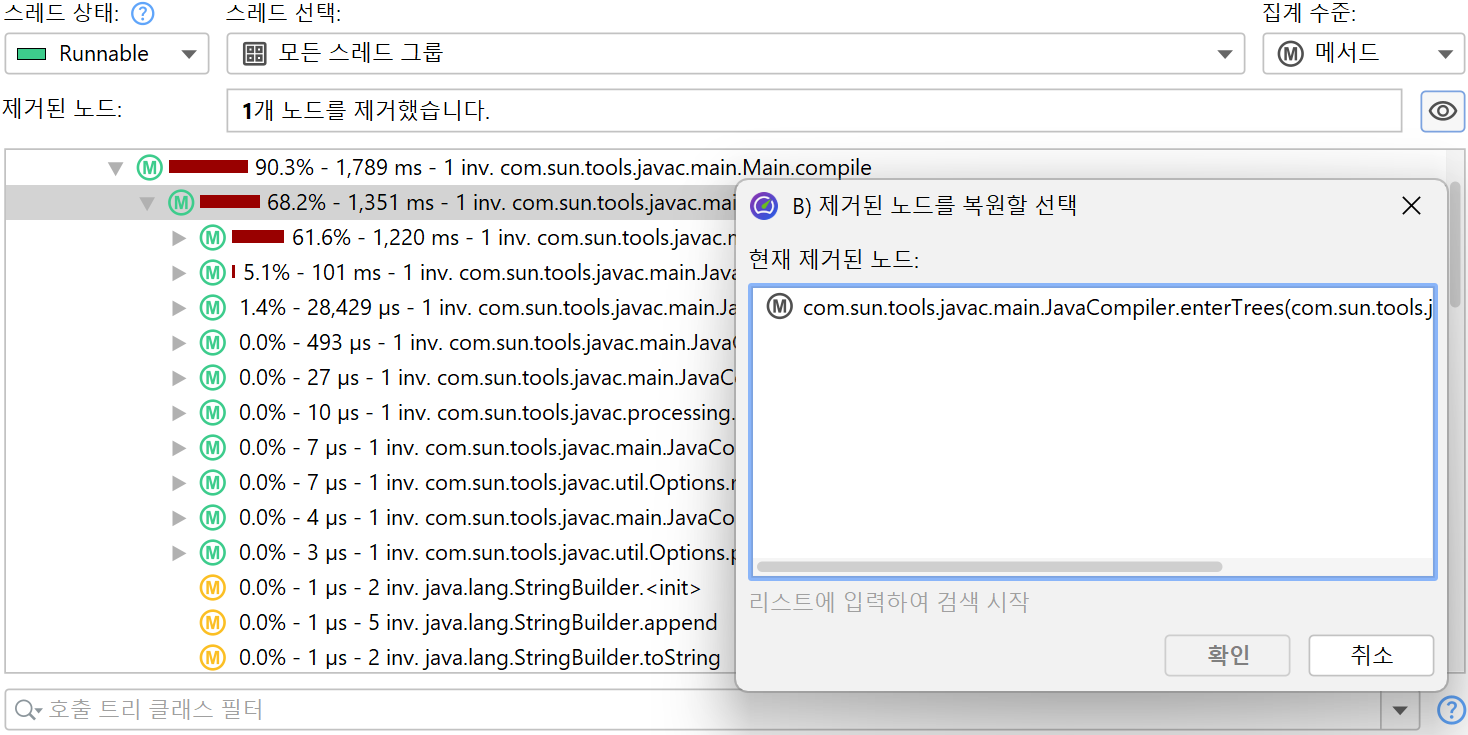
Task: Toggle the removed nodes eye icon
Action: point(1442,111)
